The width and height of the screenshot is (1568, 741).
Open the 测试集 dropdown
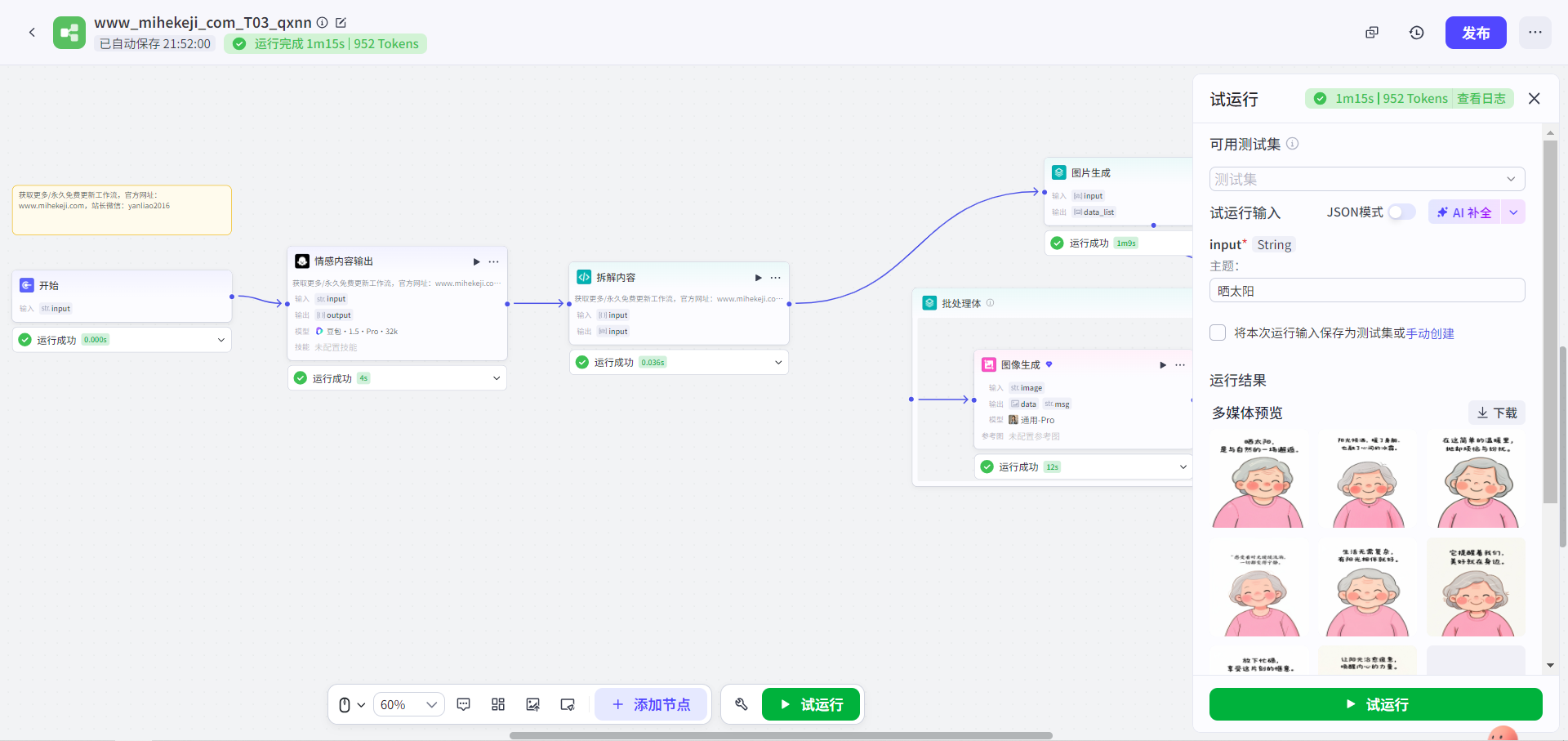pyautogui.click(x=1366, y=179)
